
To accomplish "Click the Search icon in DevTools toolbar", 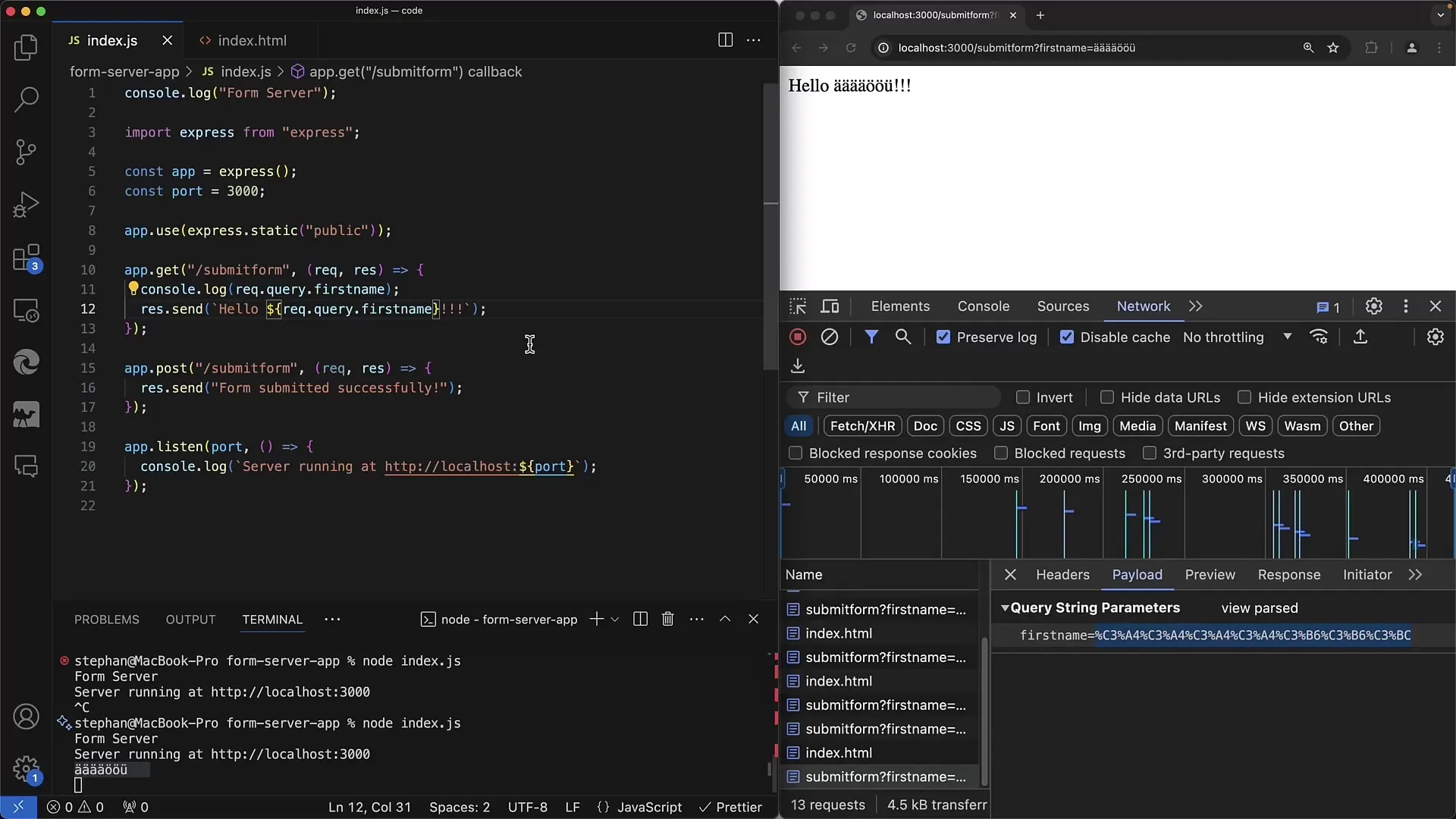I will pyautogui.click(x=903, y=337).
